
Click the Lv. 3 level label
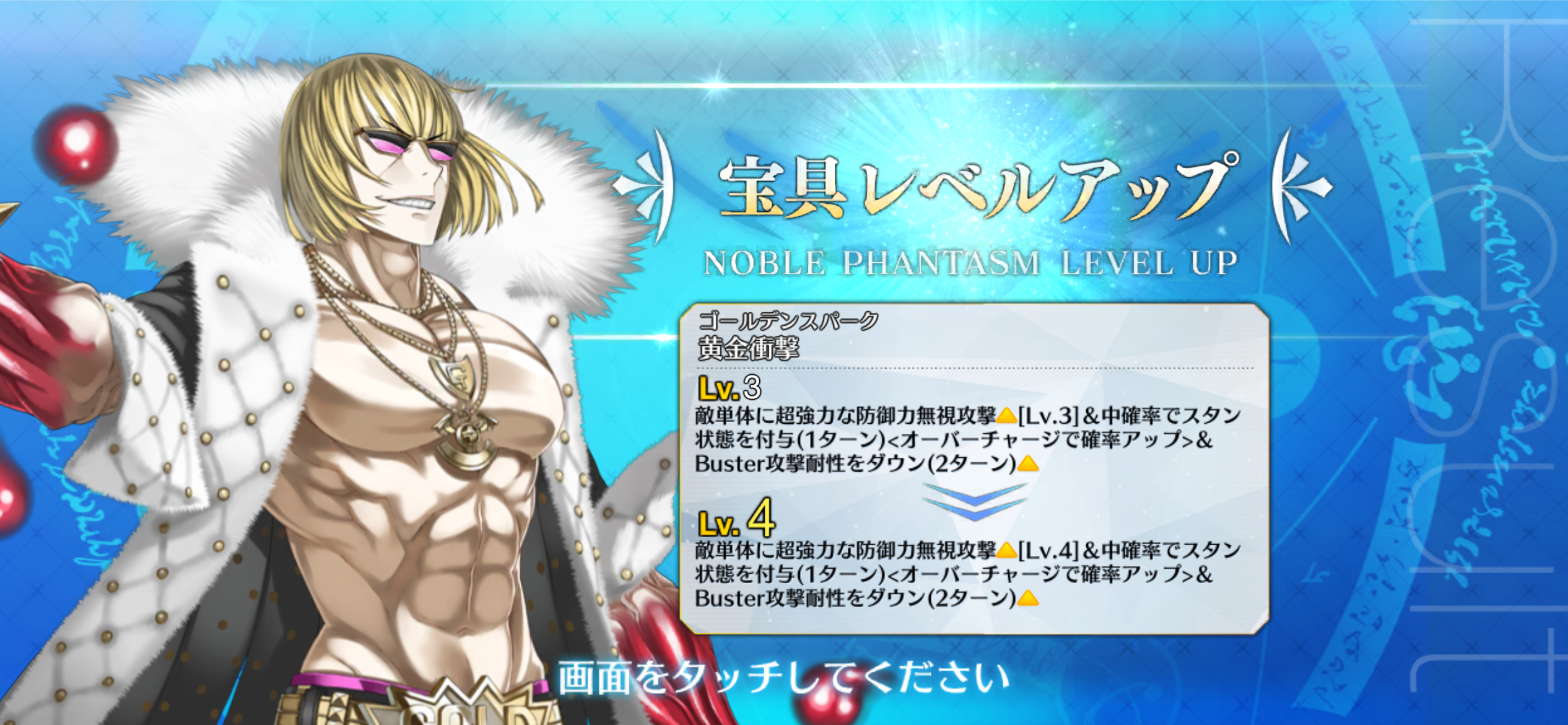click(x=730, y=388)
